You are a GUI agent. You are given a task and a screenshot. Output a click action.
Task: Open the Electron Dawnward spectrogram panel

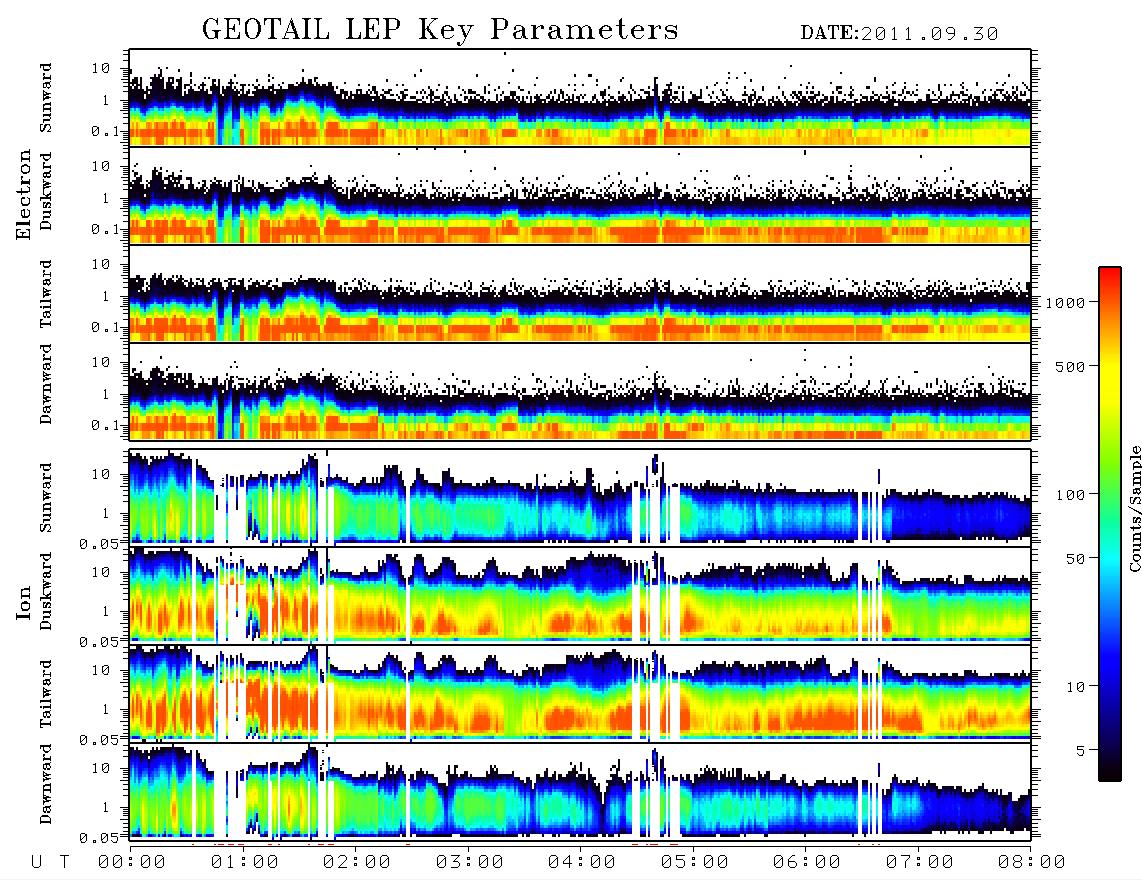click(580, 391)
